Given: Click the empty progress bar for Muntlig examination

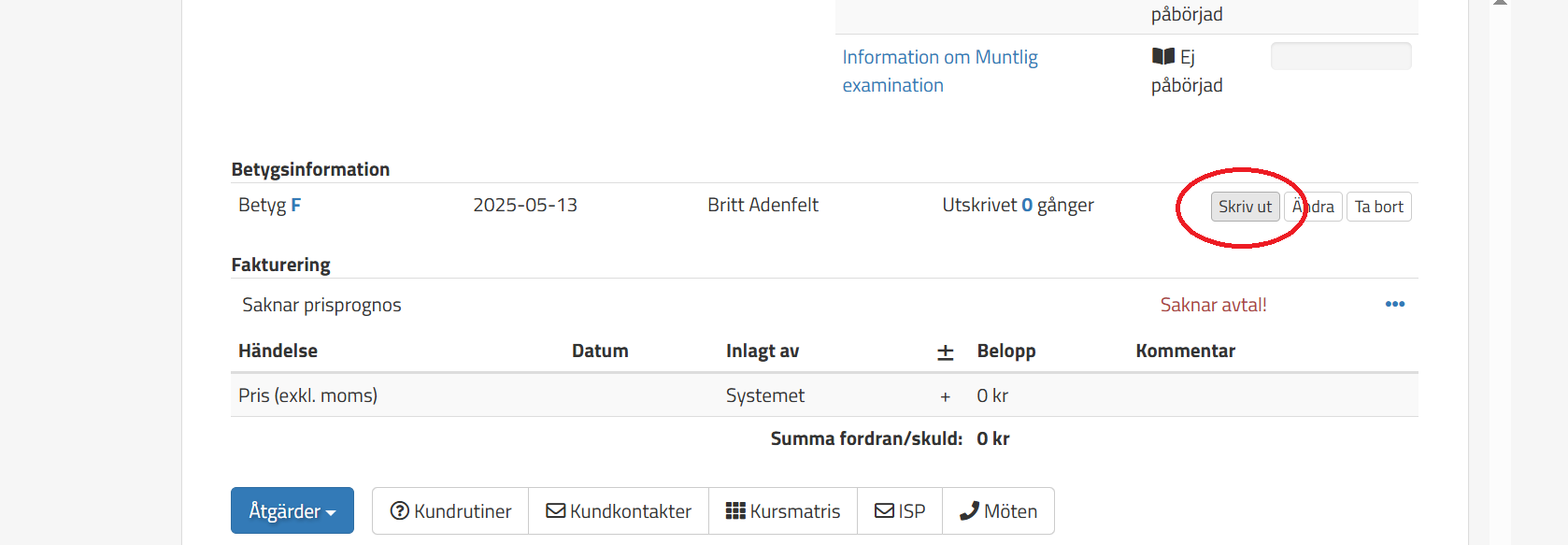Looking at the screenshot, I should pyautogui.click(x=1341, y=56).
